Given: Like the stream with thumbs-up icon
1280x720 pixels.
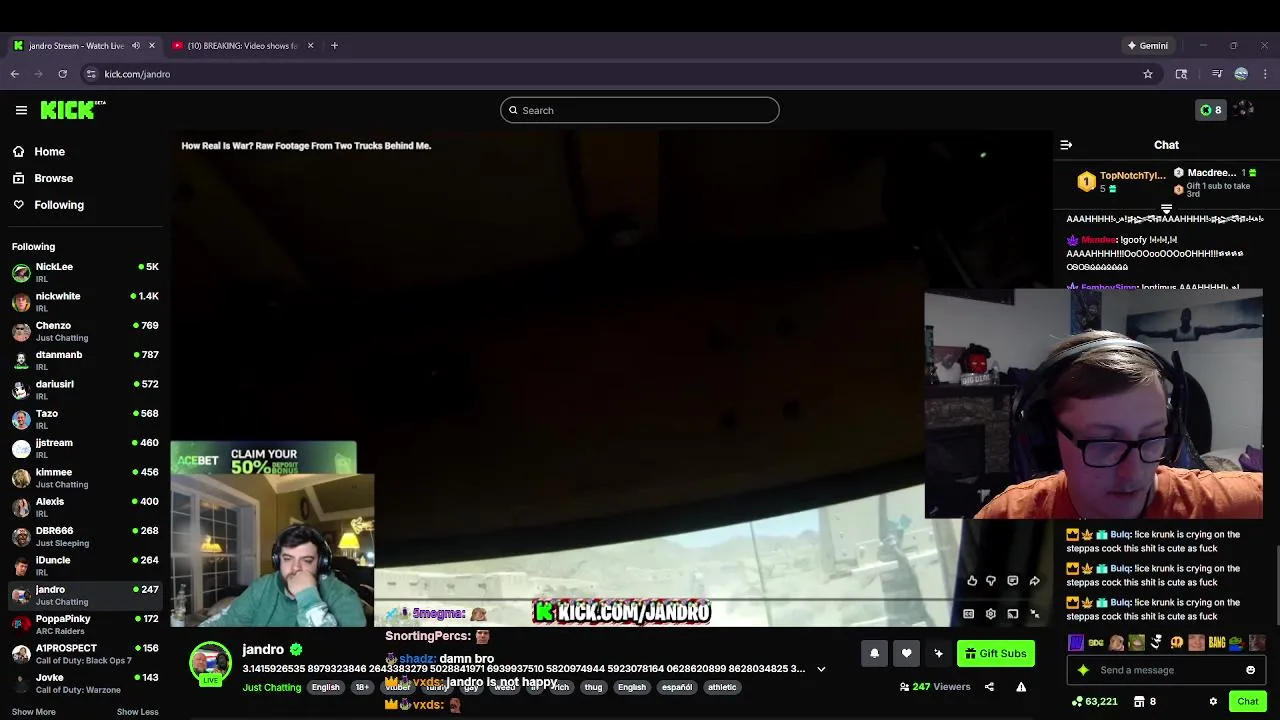Looking at the screenshot, I should 972,581.
